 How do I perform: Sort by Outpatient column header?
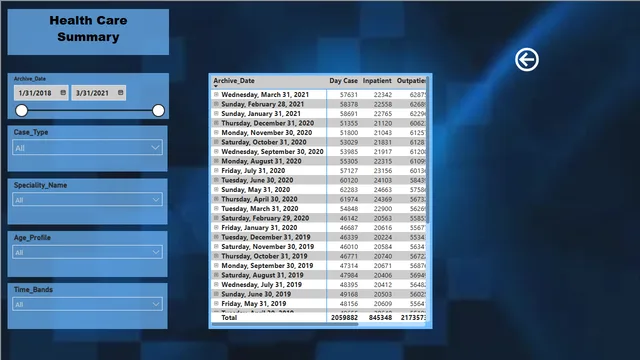point(411,81)
